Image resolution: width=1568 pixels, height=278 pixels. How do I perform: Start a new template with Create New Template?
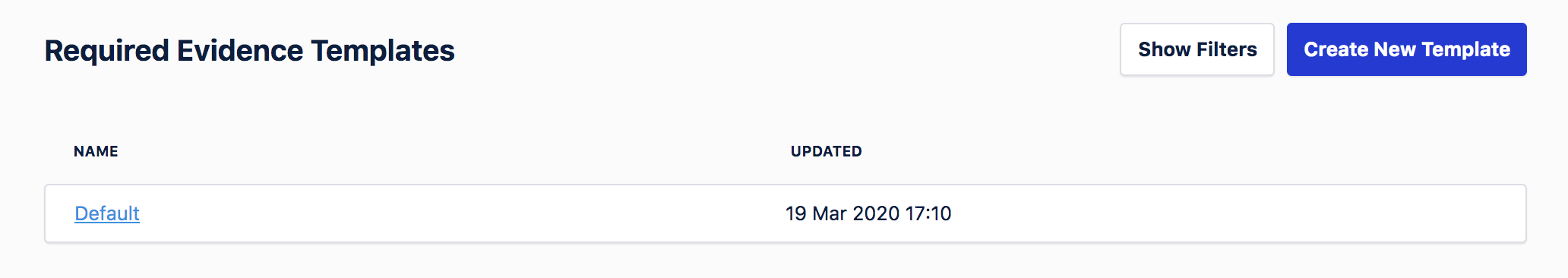[1406, 49]
